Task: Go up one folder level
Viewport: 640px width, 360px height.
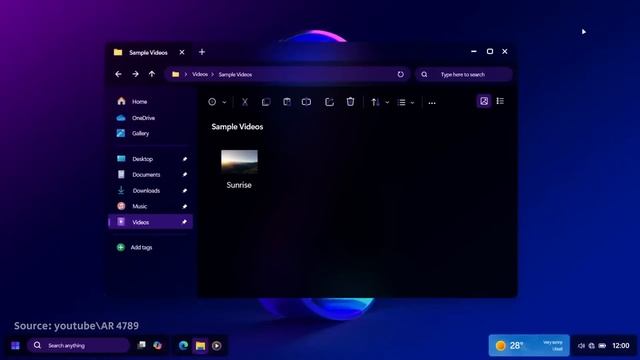Action: coord(152,74)
